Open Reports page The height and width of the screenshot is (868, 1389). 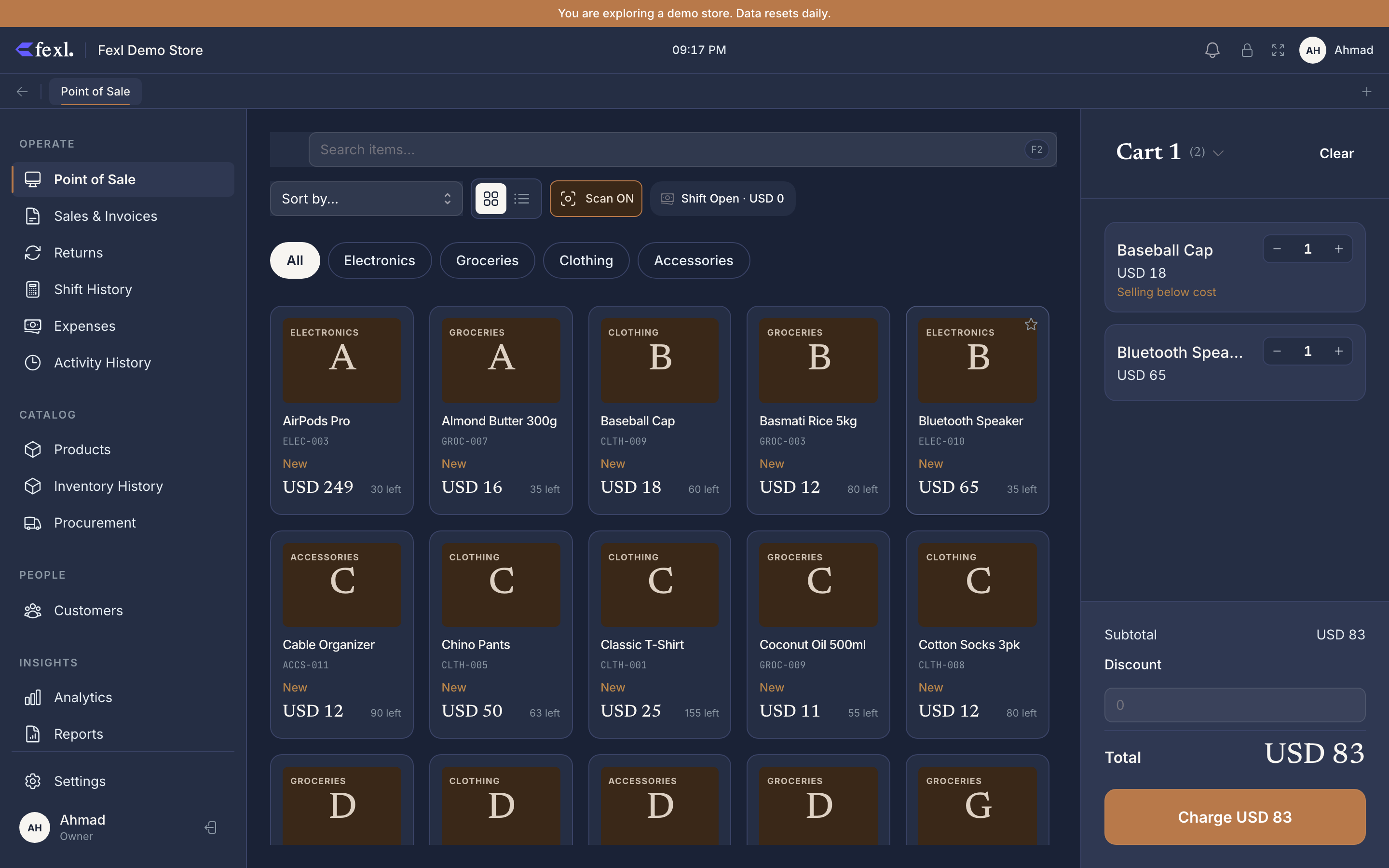123,734
